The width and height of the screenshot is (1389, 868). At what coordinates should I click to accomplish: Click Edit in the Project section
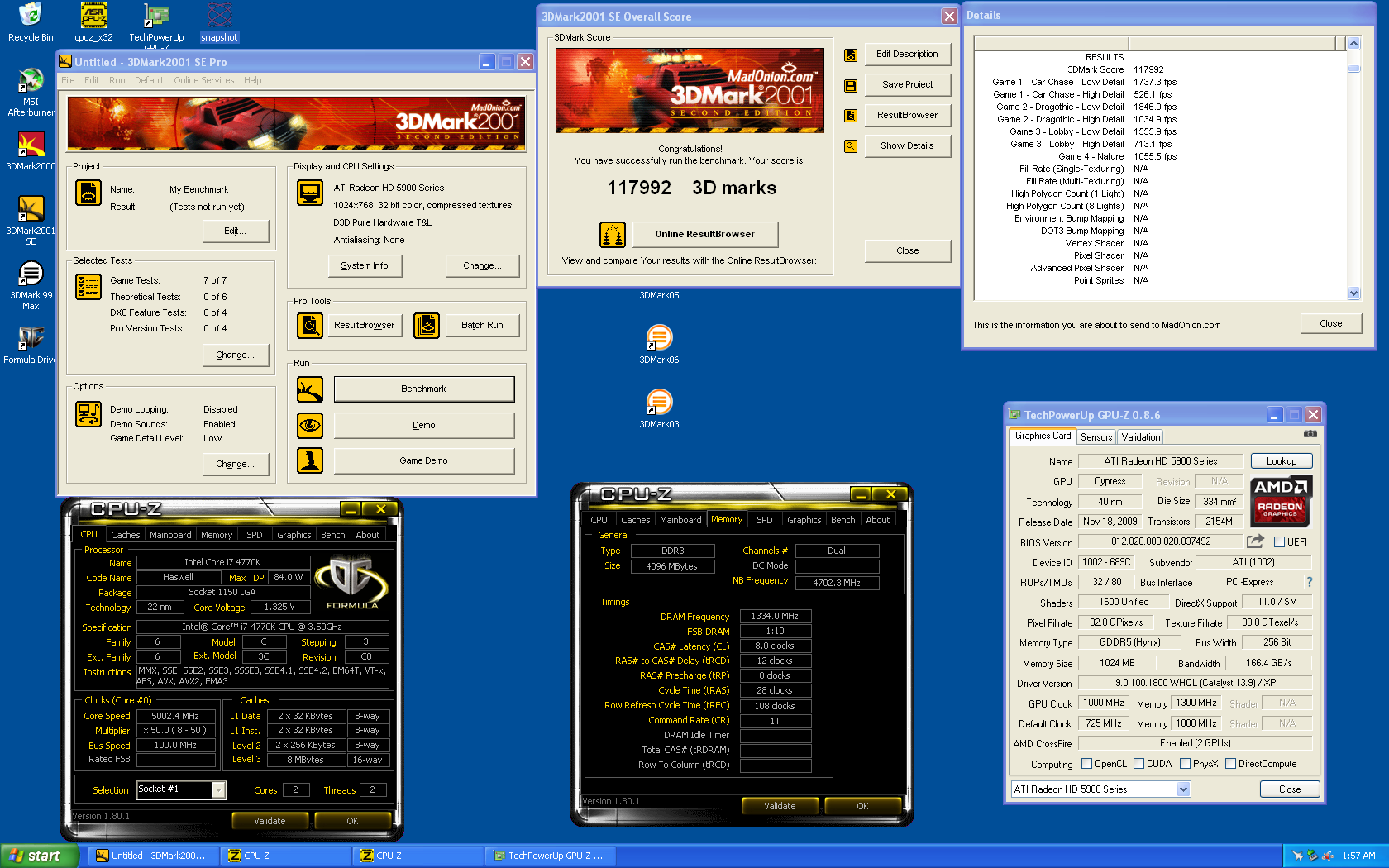point(236,231)
